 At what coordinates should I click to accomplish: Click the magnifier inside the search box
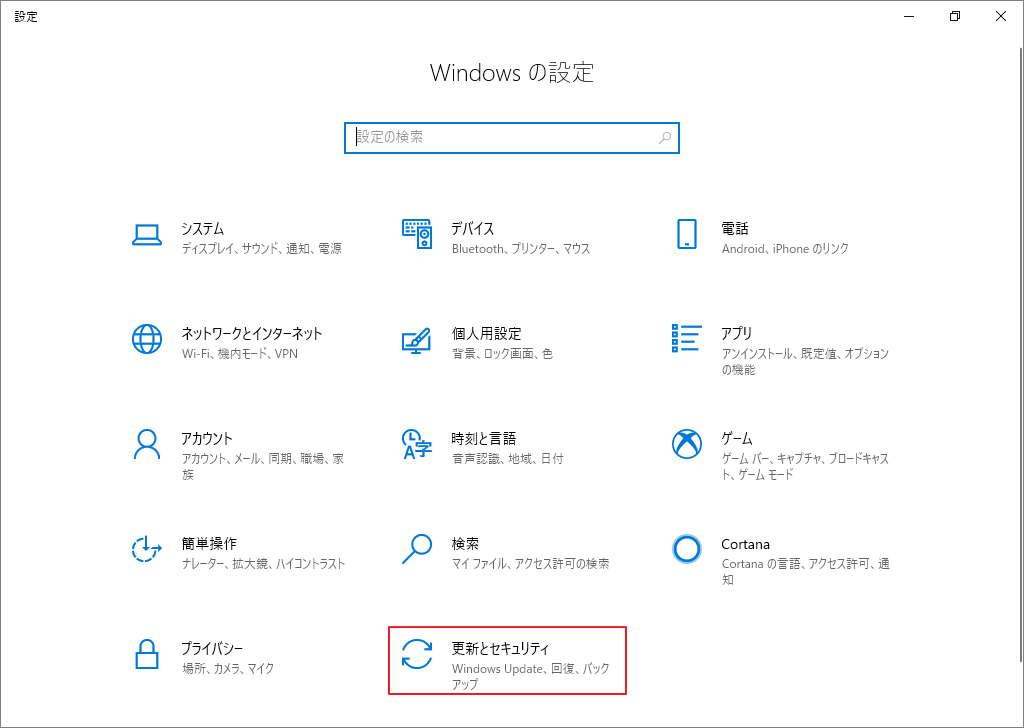[665, 138]
